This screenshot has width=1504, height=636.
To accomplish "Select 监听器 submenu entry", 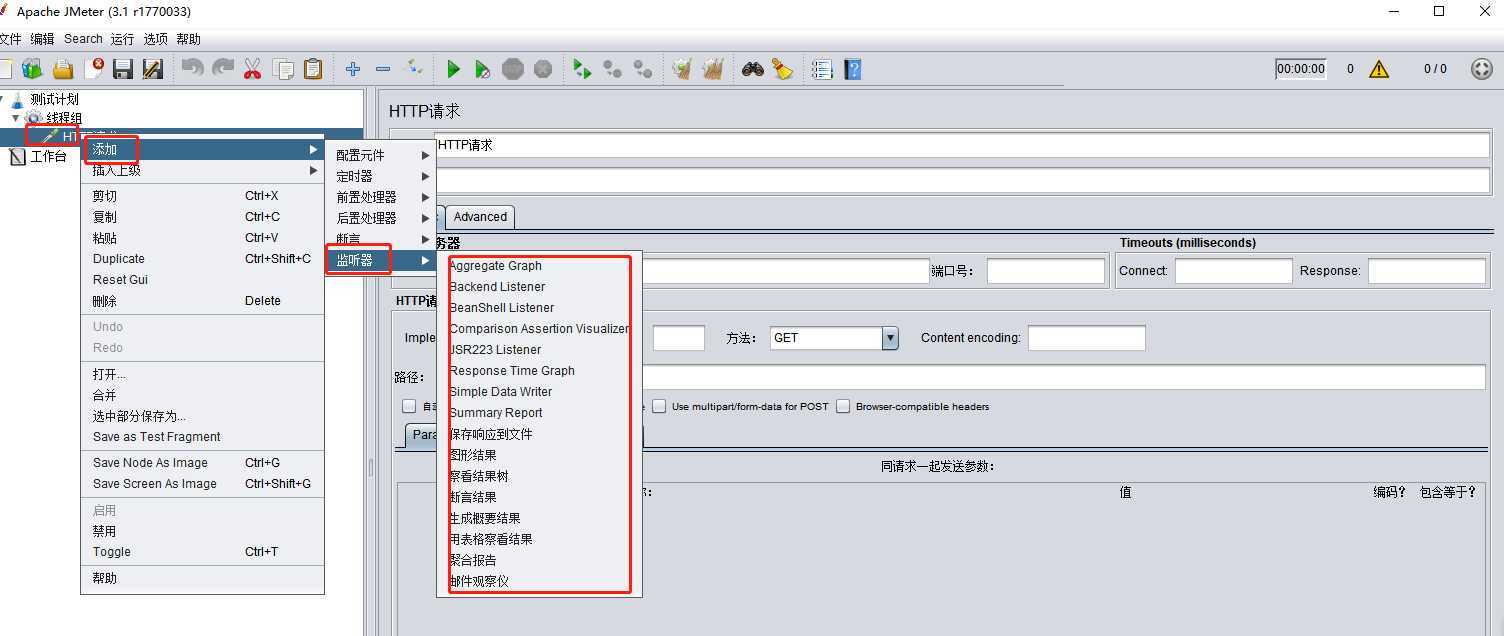I will pos(381,260).
